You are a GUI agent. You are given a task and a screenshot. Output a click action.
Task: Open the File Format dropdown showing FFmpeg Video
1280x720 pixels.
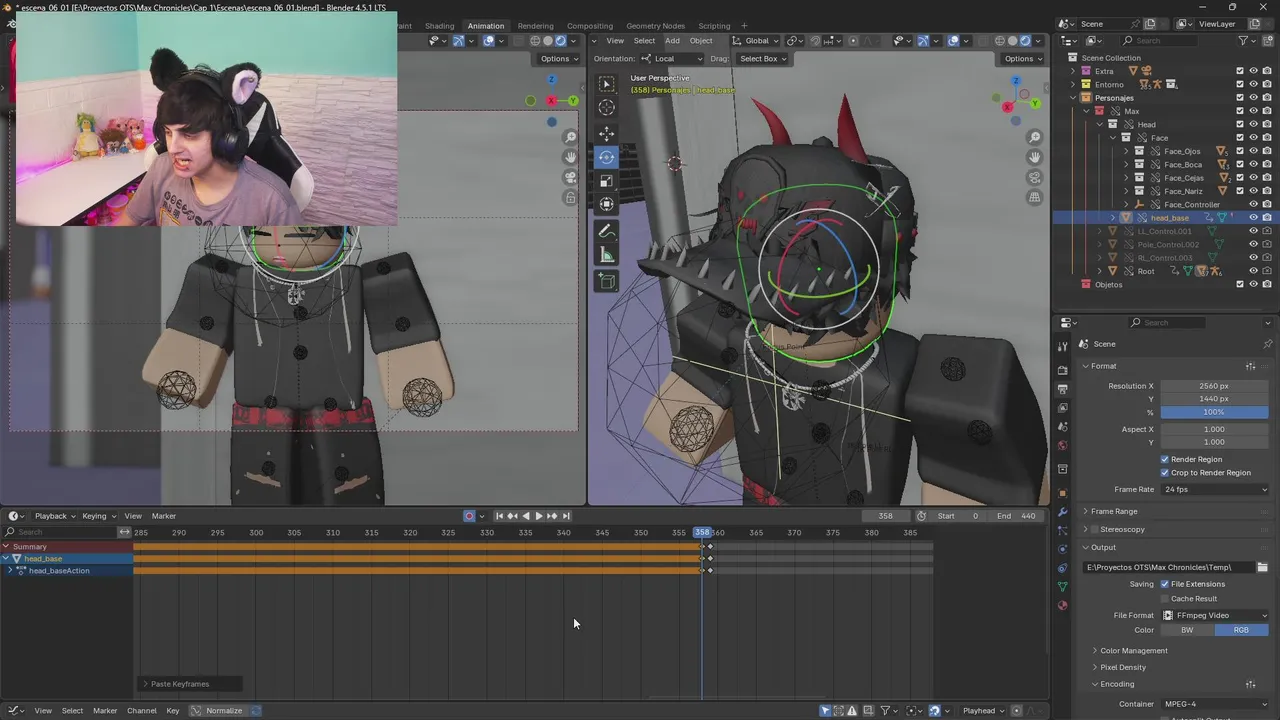tap(1214, 615)
